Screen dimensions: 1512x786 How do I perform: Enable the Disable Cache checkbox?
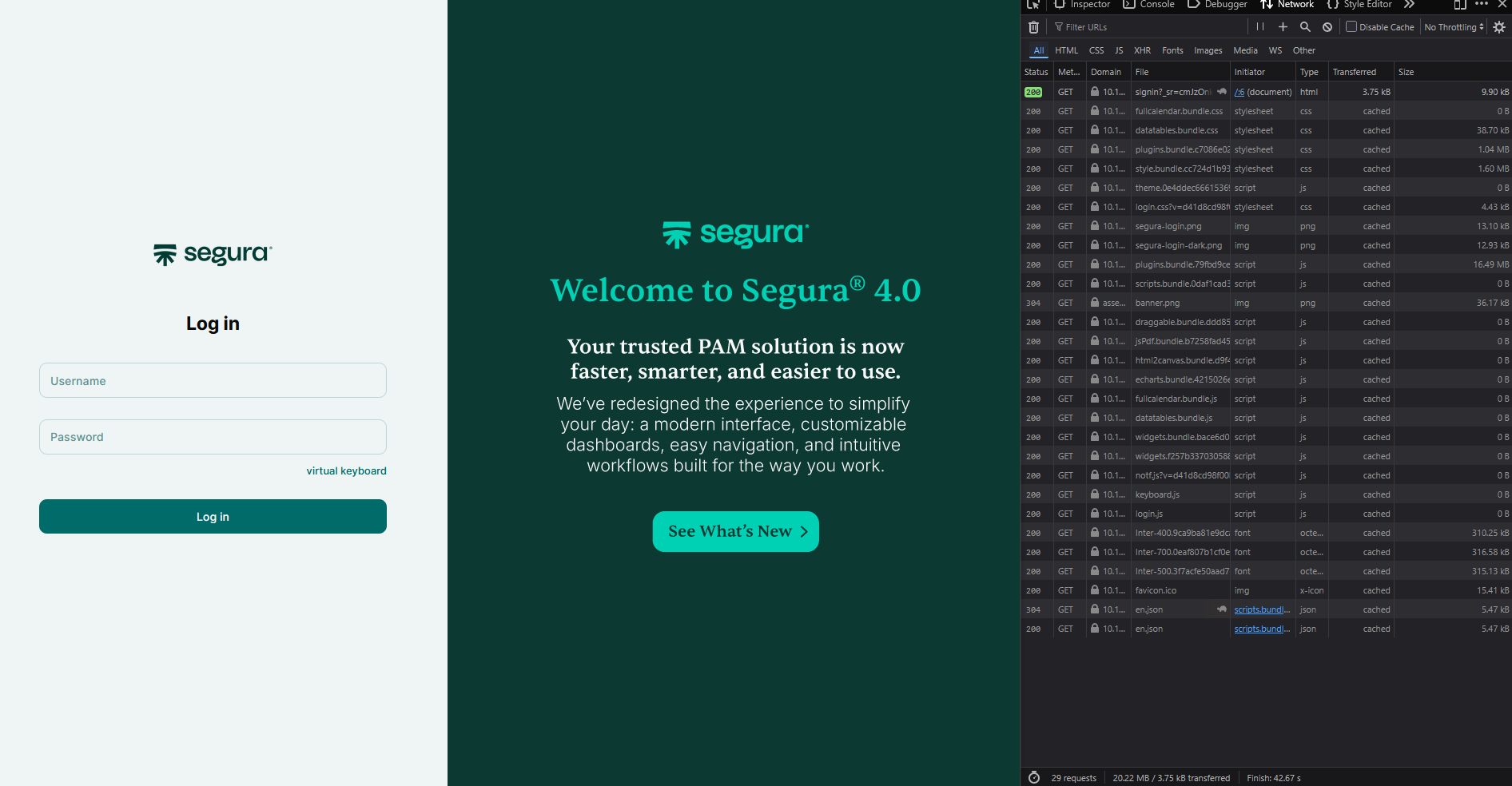coord(1351,27)
